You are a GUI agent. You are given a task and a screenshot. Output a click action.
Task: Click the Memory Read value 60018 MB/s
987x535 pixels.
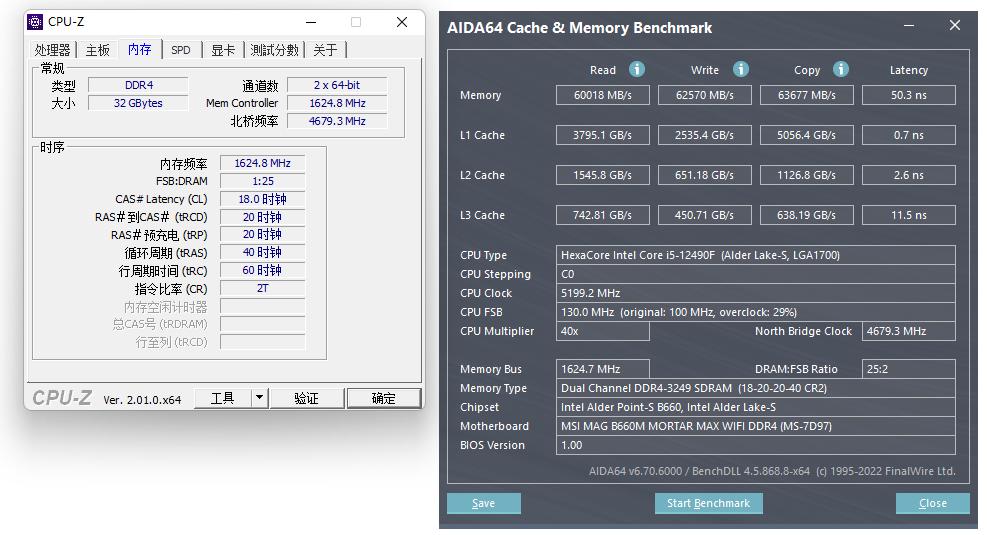(x=603, y=95)
